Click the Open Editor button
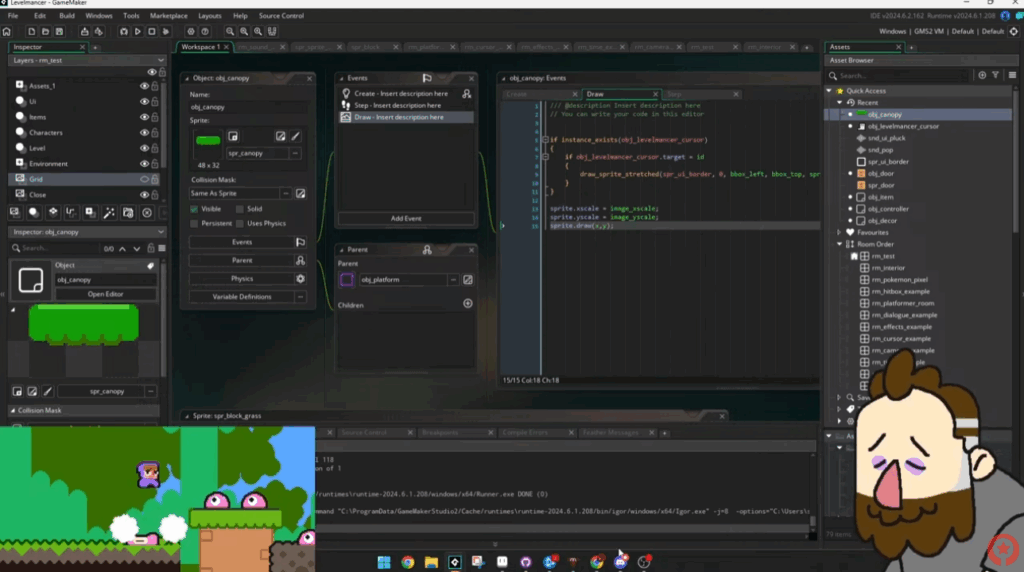Viewport: 1024px width, 572px height. (x=104, y=294)
